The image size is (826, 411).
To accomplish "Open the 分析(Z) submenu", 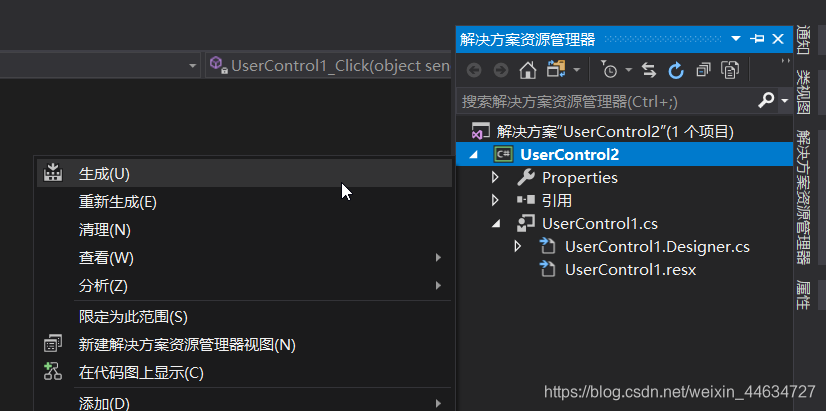I will (244, 286).
